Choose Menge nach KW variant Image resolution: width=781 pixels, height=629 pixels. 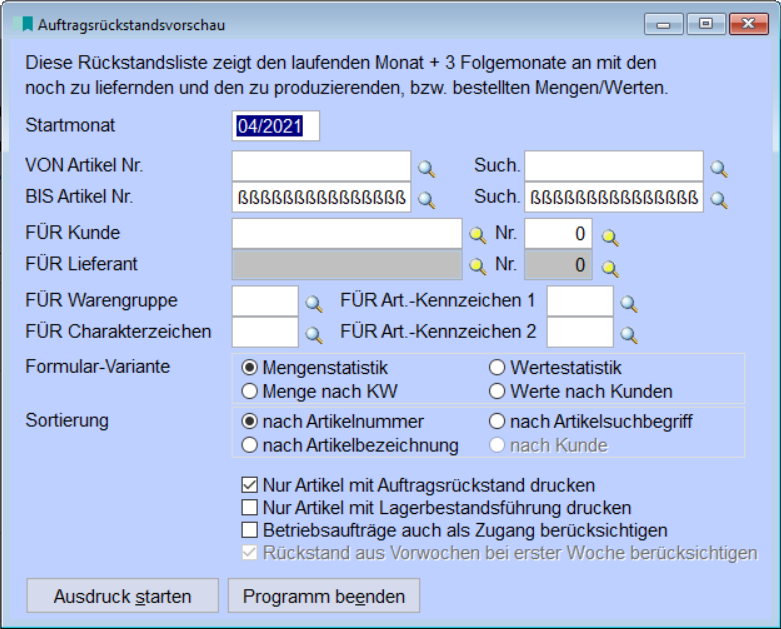pyautogui.click(x=319, y=391)
